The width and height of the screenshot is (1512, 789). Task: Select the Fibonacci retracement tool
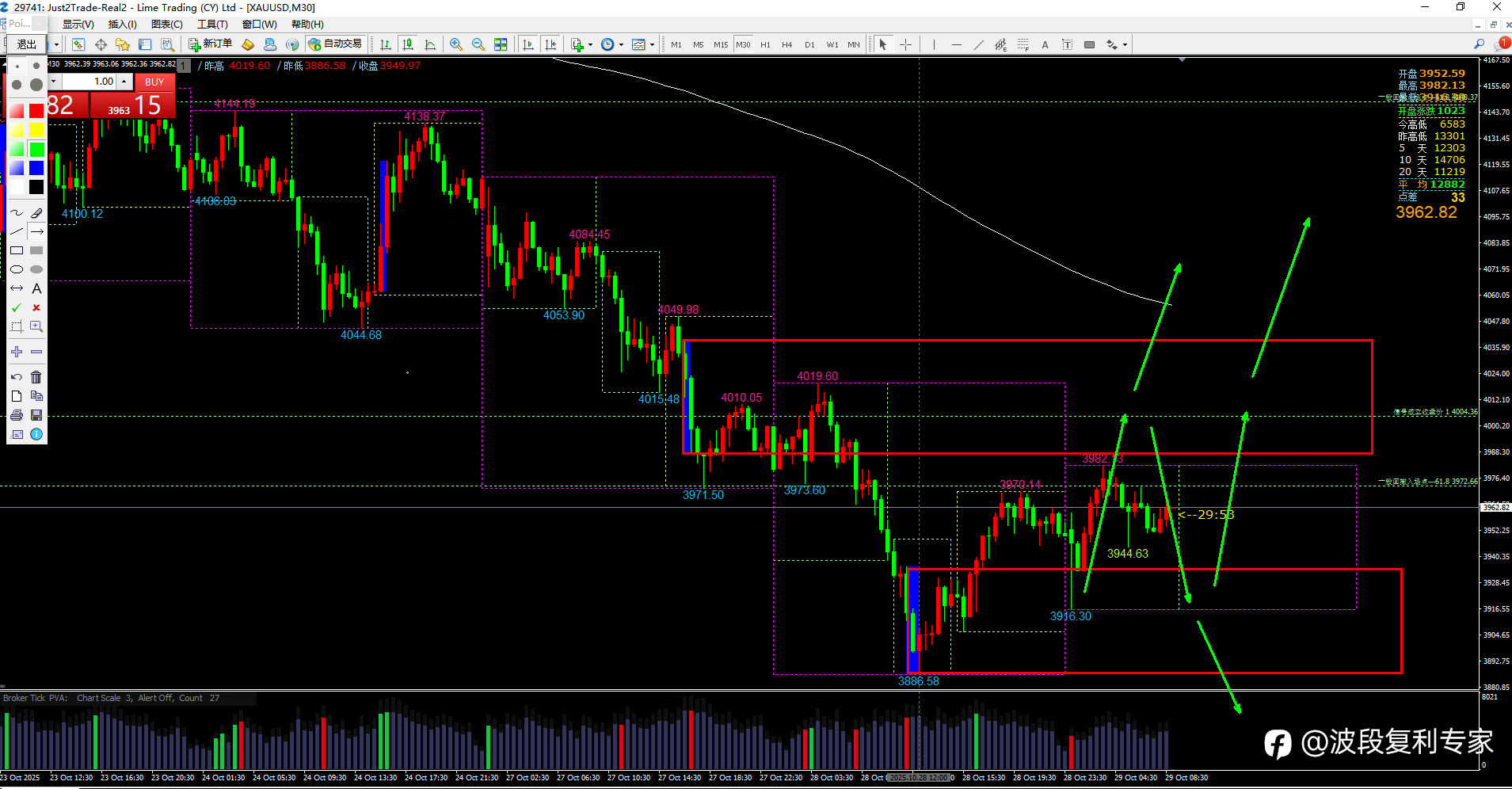(1023, 44)
